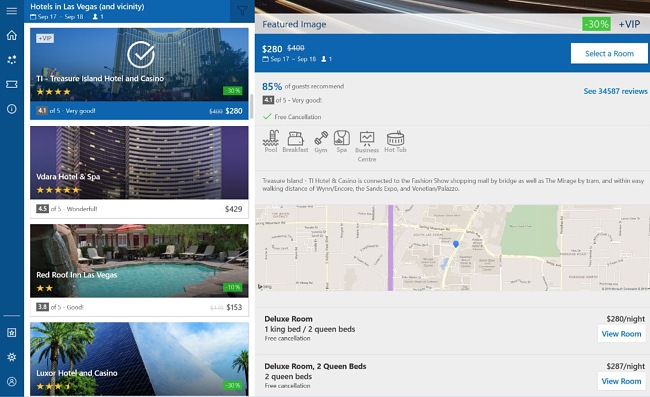View Room for Deluxe Room
This screenshot has width=650, height=397.
[621, 334]
